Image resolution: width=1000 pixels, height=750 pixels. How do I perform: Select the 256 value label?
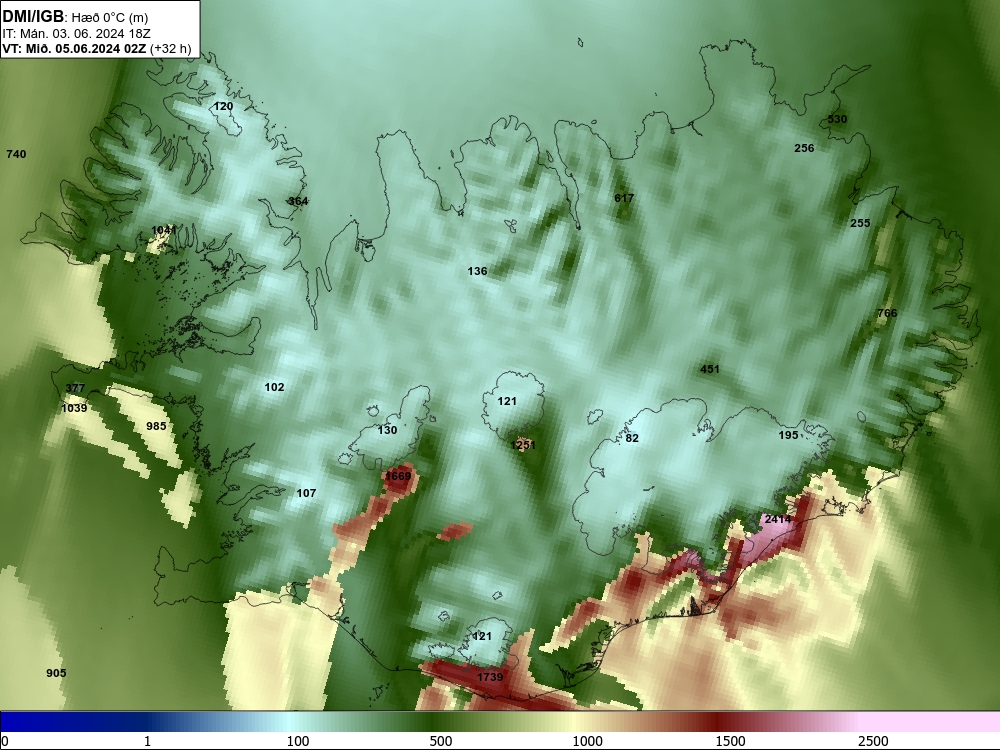(804, 148)
